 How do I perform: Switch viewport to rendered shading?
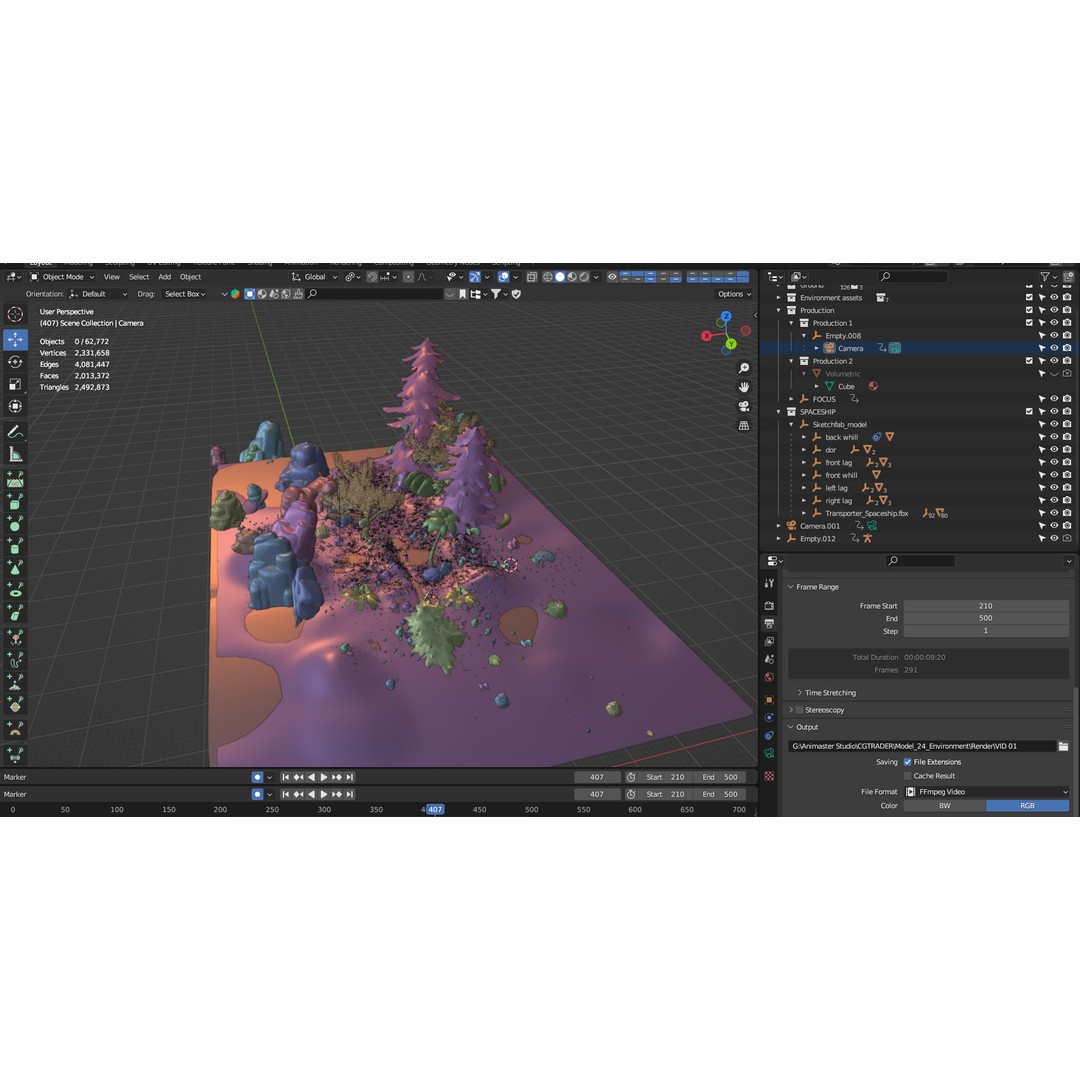[584, 277]
